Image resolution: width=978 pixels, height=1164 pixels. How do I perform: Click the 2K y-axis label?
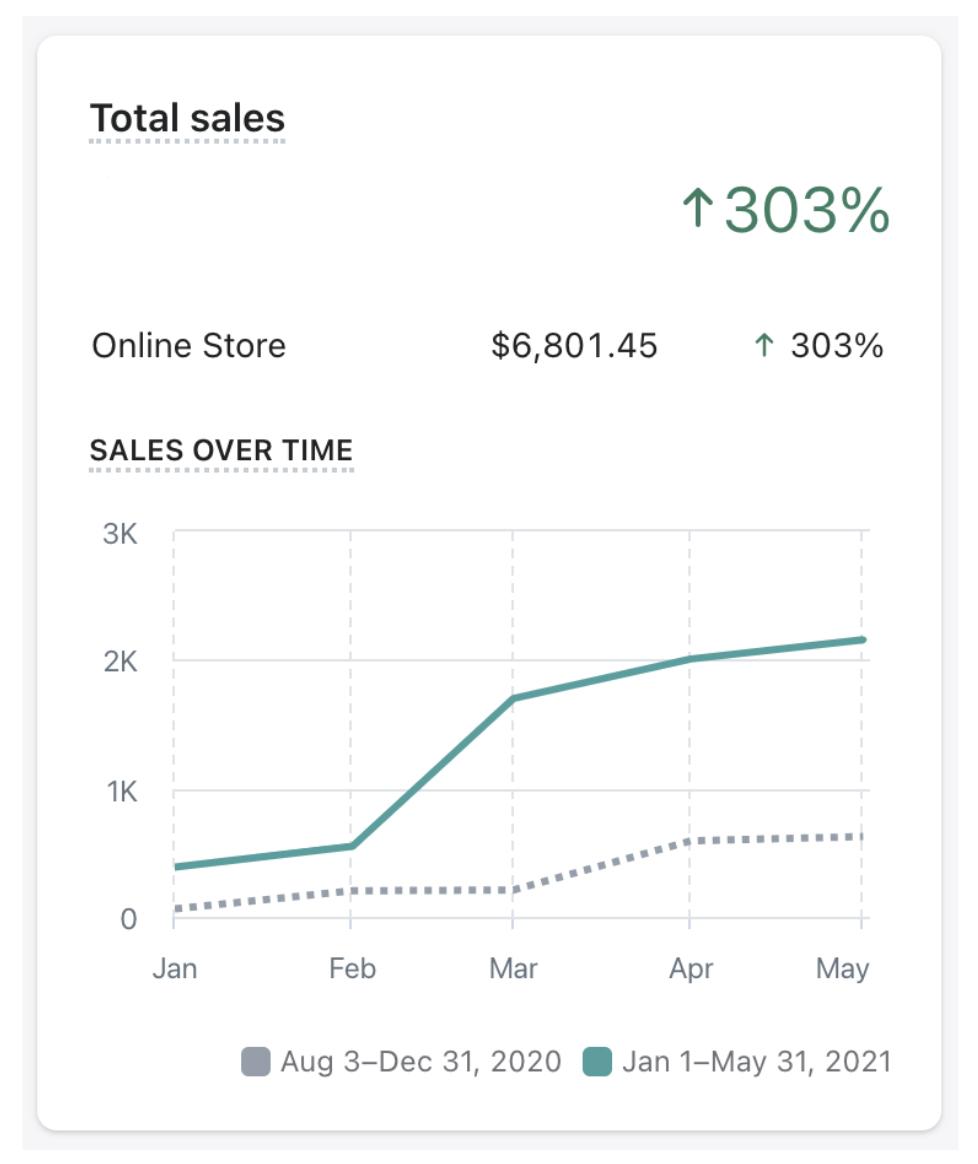tap(120, 661)
